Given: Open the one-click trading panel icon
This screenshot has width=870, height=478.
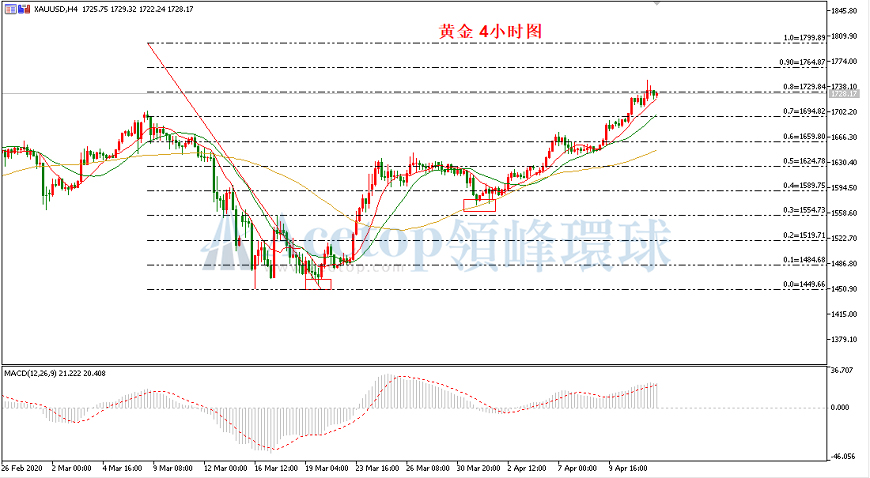Looking at the screenshot, I should pos(11,9).
